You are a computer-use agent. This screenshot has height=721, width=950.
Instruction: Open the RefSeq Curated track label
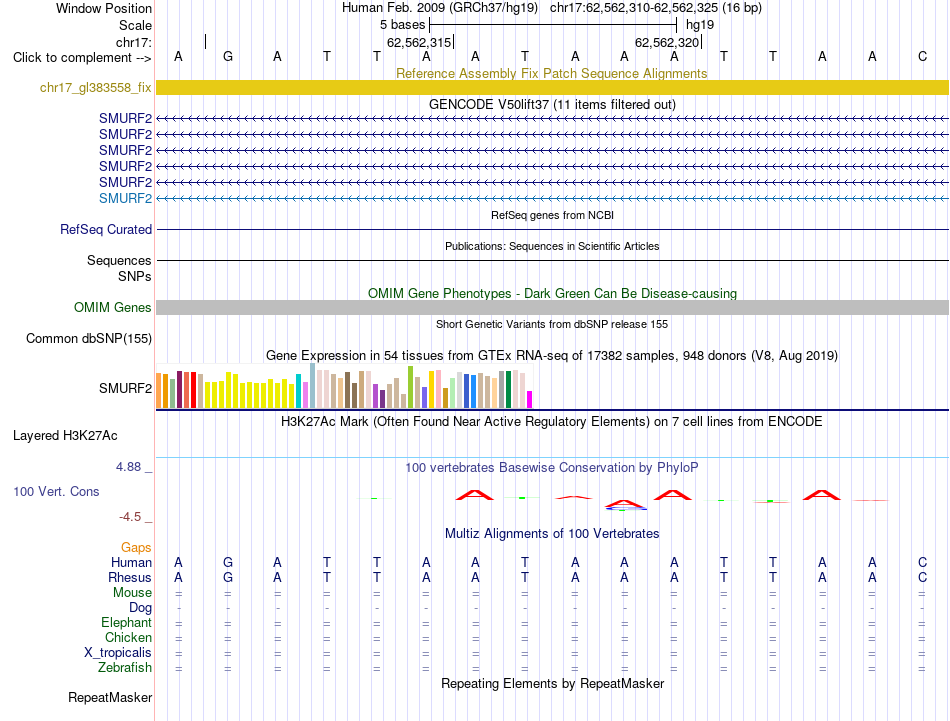coord(105,229)
